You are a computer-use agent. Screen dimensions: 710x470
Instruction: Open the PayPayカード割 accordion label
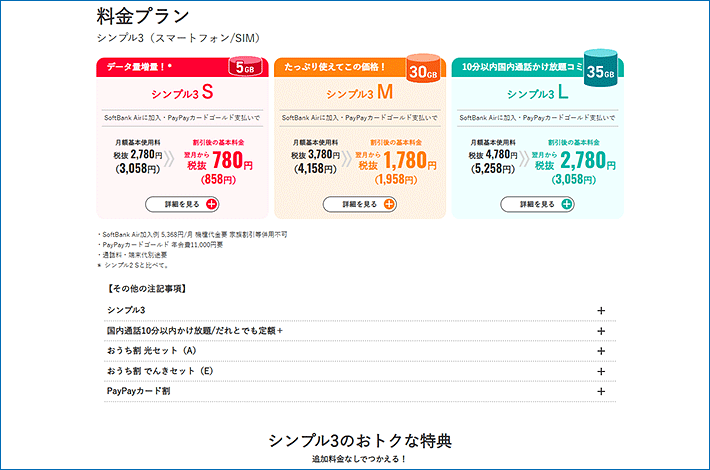pos(138,391)
